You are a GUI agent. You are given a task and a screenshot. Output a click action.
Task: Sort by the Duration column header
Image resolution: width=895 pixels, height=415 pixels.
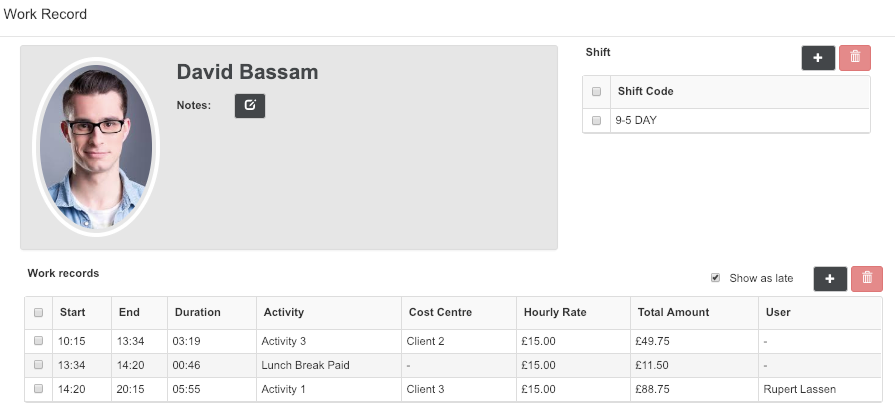197,312
